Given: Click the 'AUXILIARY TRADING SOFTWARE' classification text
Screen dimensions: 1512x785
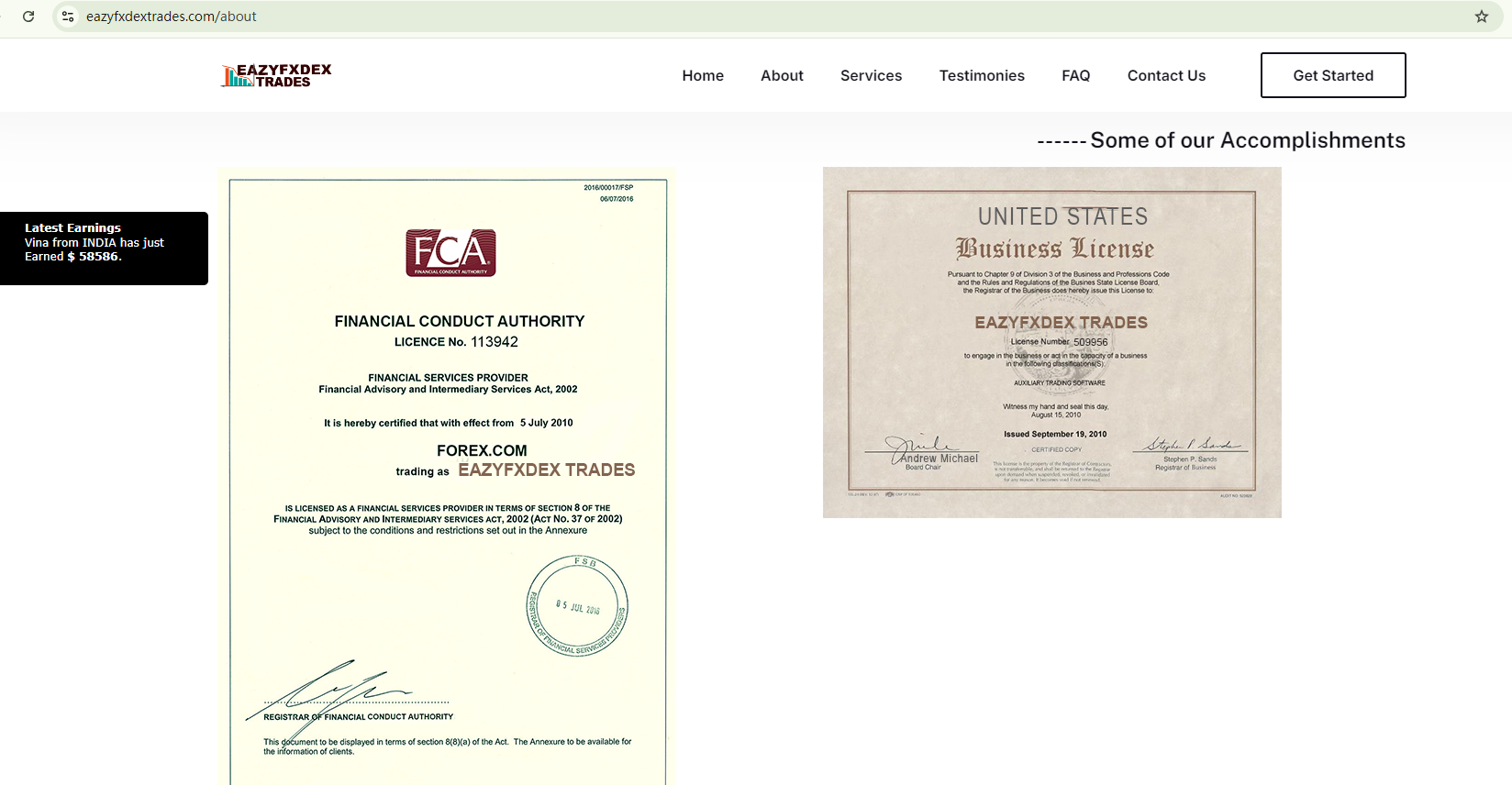Looking at the screenshot, I should point(1060,383).
